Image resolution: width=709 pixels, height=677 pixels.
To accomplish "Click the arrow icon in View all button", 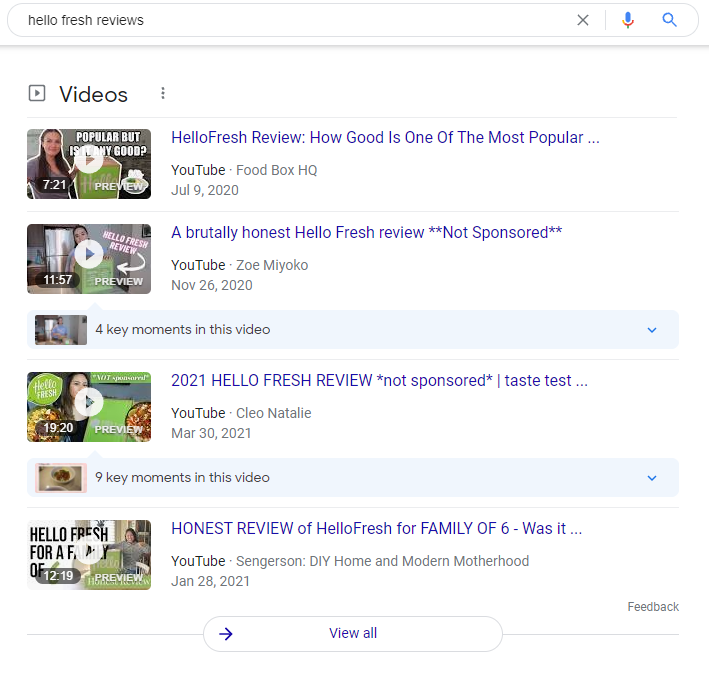I will (x=226, y=634).
